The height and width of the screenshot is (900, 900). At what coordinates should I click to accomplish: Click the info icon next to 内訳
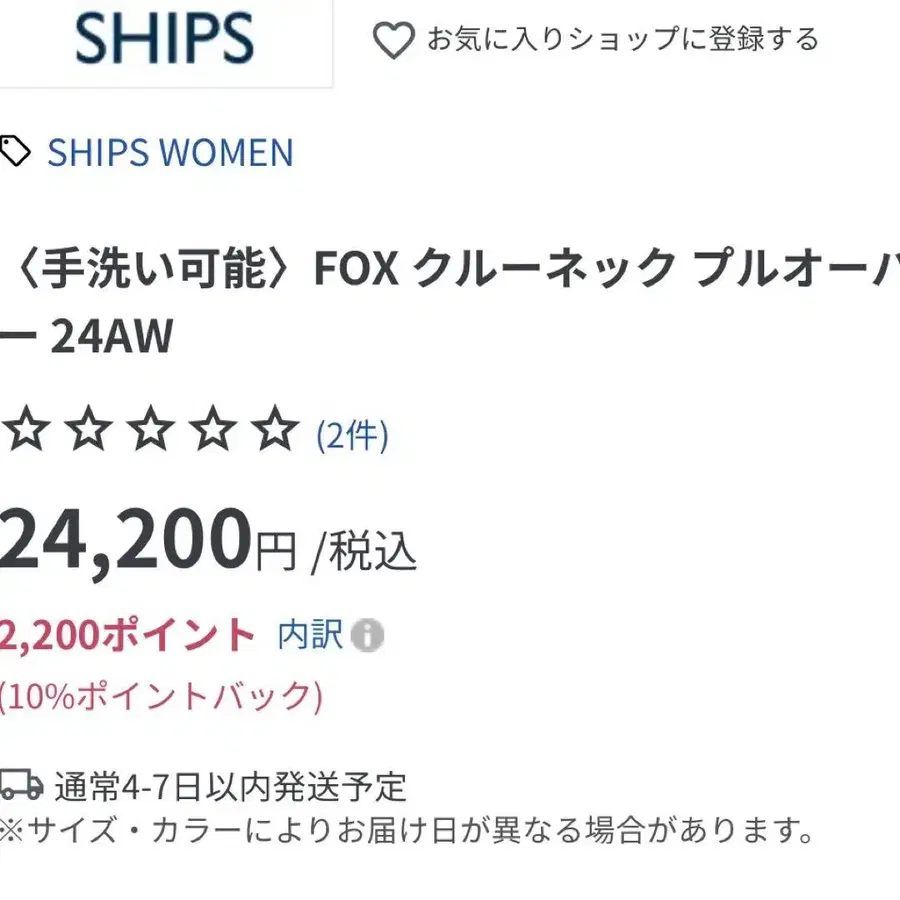(367, 635)
